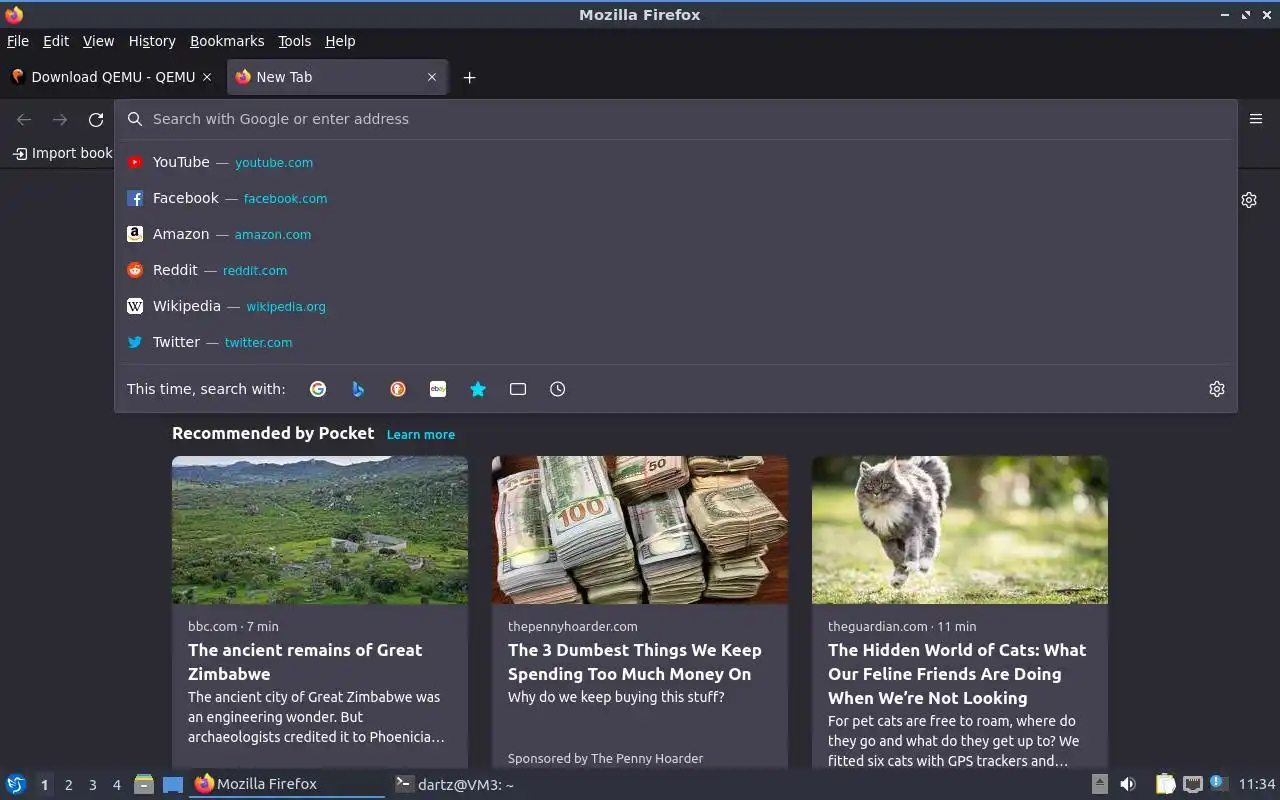Open the Firefox hamburger application menu

1256,119
